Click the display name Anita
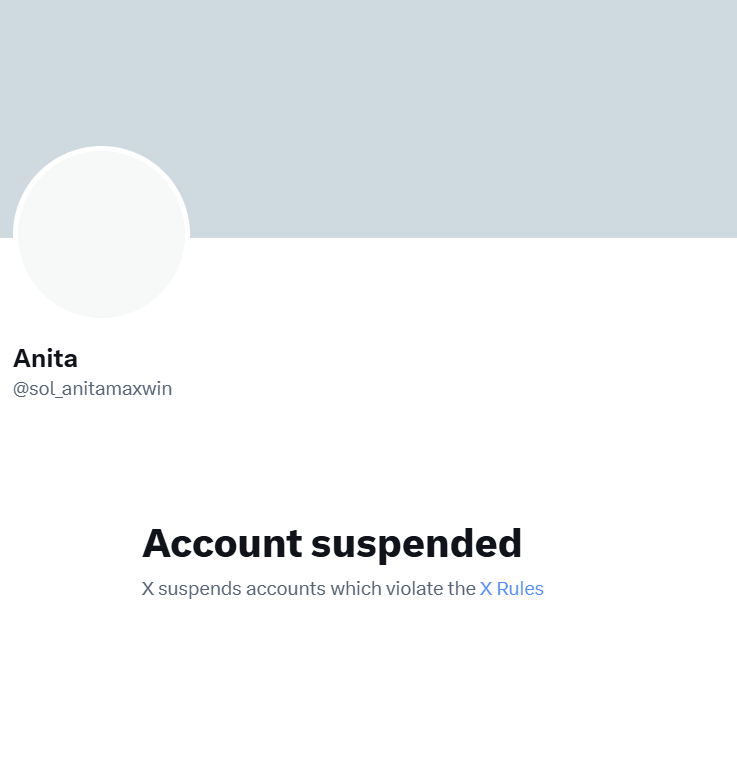 coord(45,358)
